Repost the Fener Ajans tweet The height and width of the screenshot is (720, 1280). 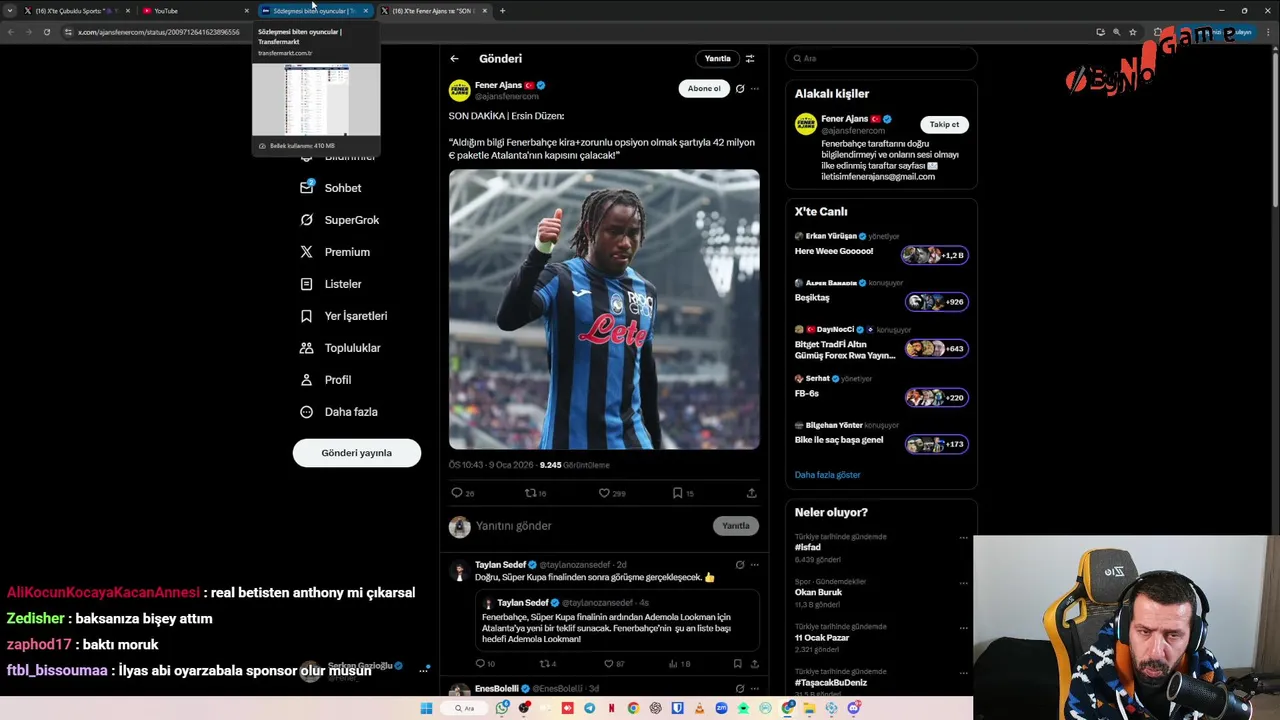coord(531,493)
